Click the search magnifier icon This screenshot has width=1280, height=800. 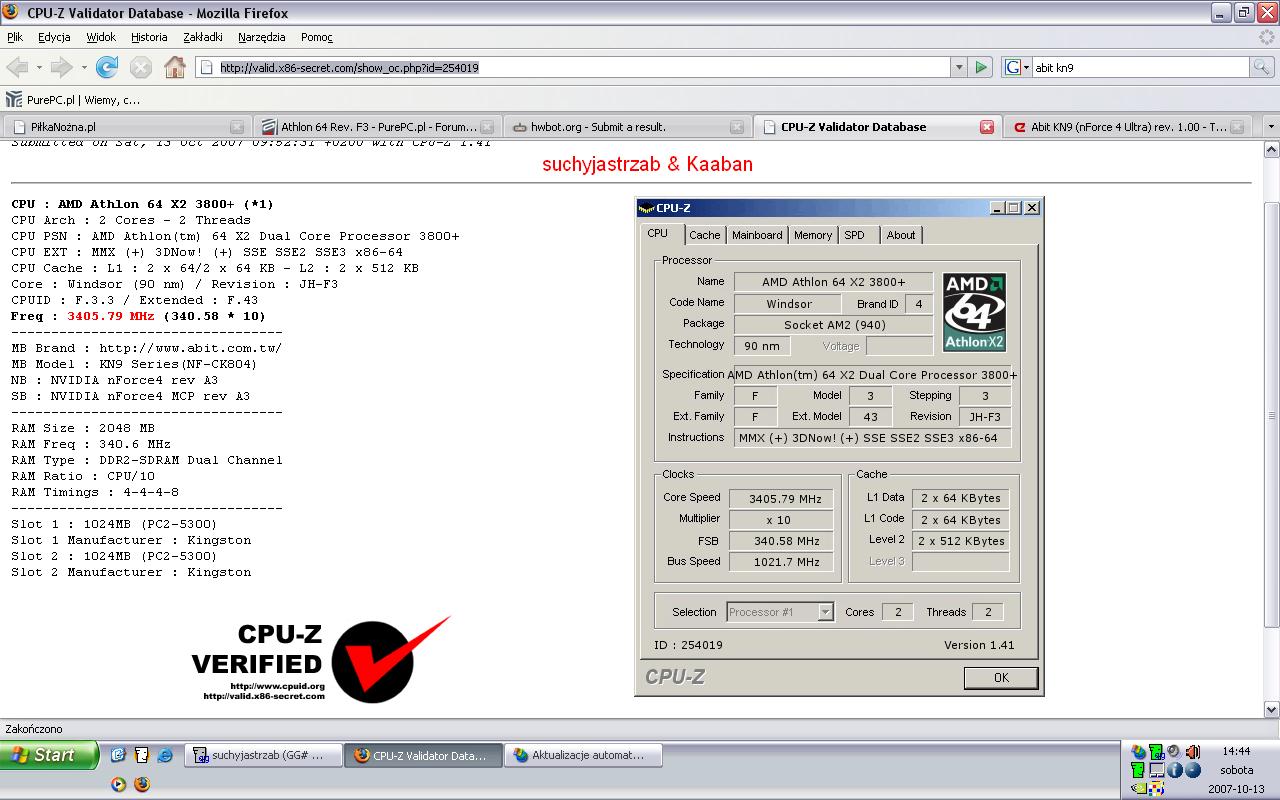(x=1263, y=67)
